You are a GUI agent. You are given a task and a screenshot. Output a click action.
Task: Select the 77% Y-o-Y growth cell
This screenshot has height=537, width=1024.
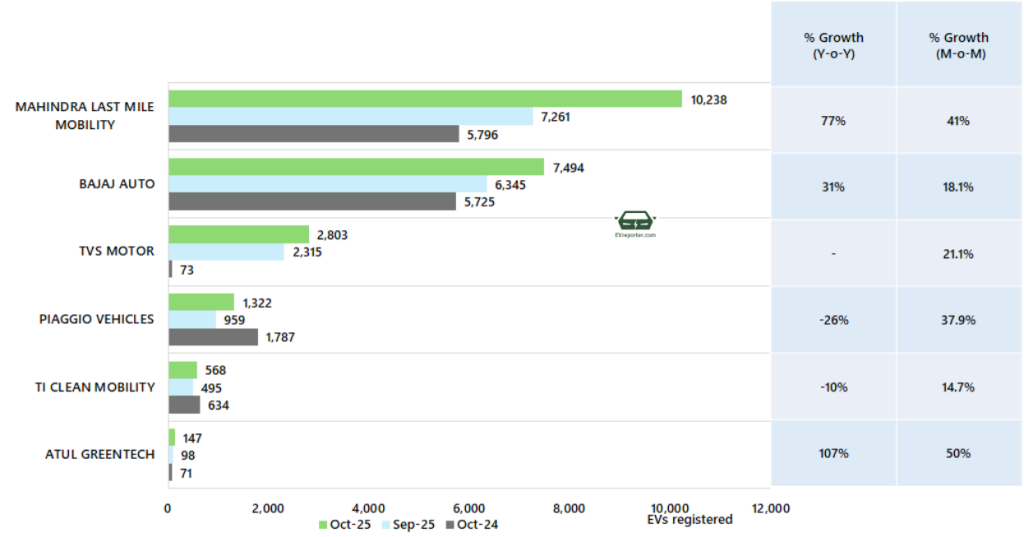(833, 120)
